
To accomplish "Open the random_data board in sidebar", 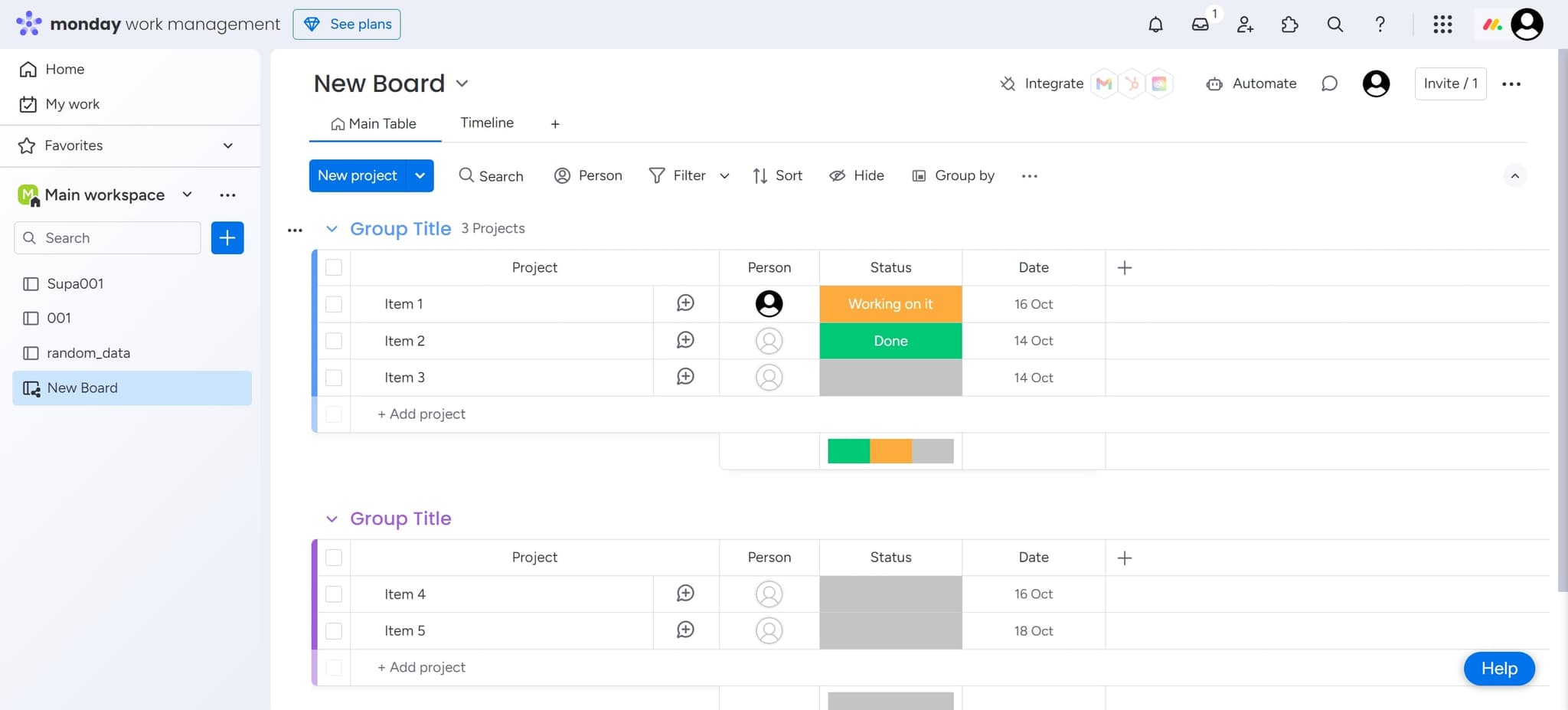I will [88, 353].
